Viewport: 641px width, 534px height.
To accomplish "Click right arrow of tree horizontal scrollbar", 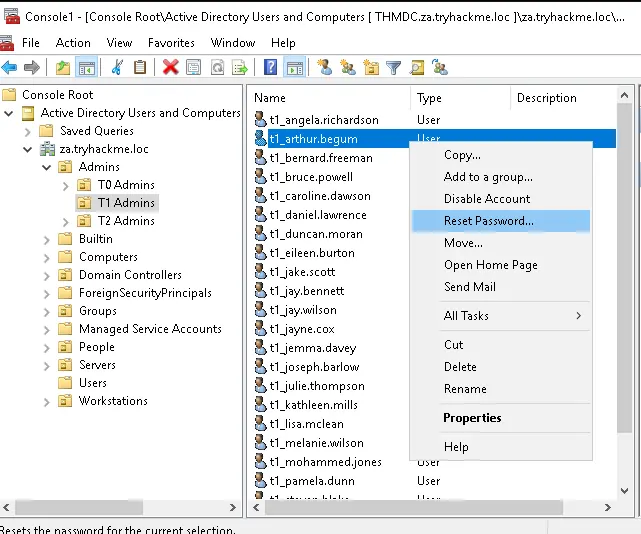I will click(233, 507).
